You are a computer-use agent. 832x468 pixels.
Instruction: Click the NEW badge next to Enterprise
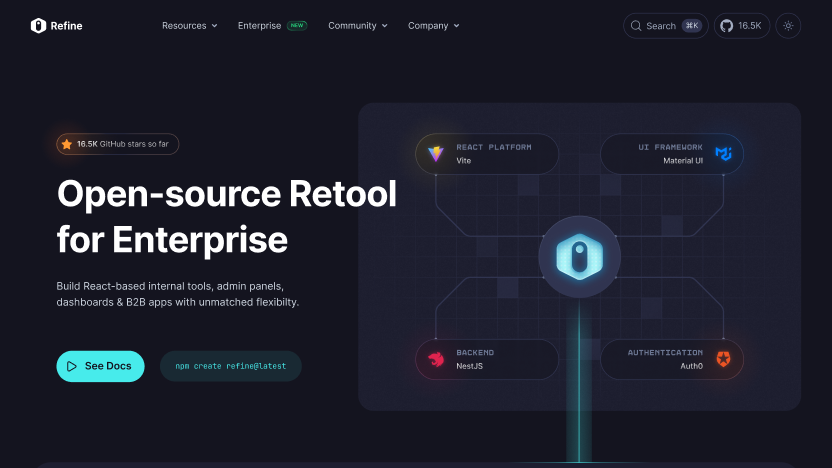click(x=297, y=25)
